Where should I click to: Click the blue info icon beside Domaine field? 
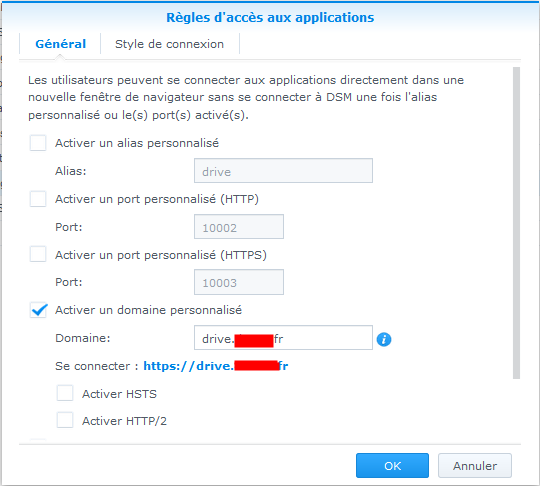(384, 339)
